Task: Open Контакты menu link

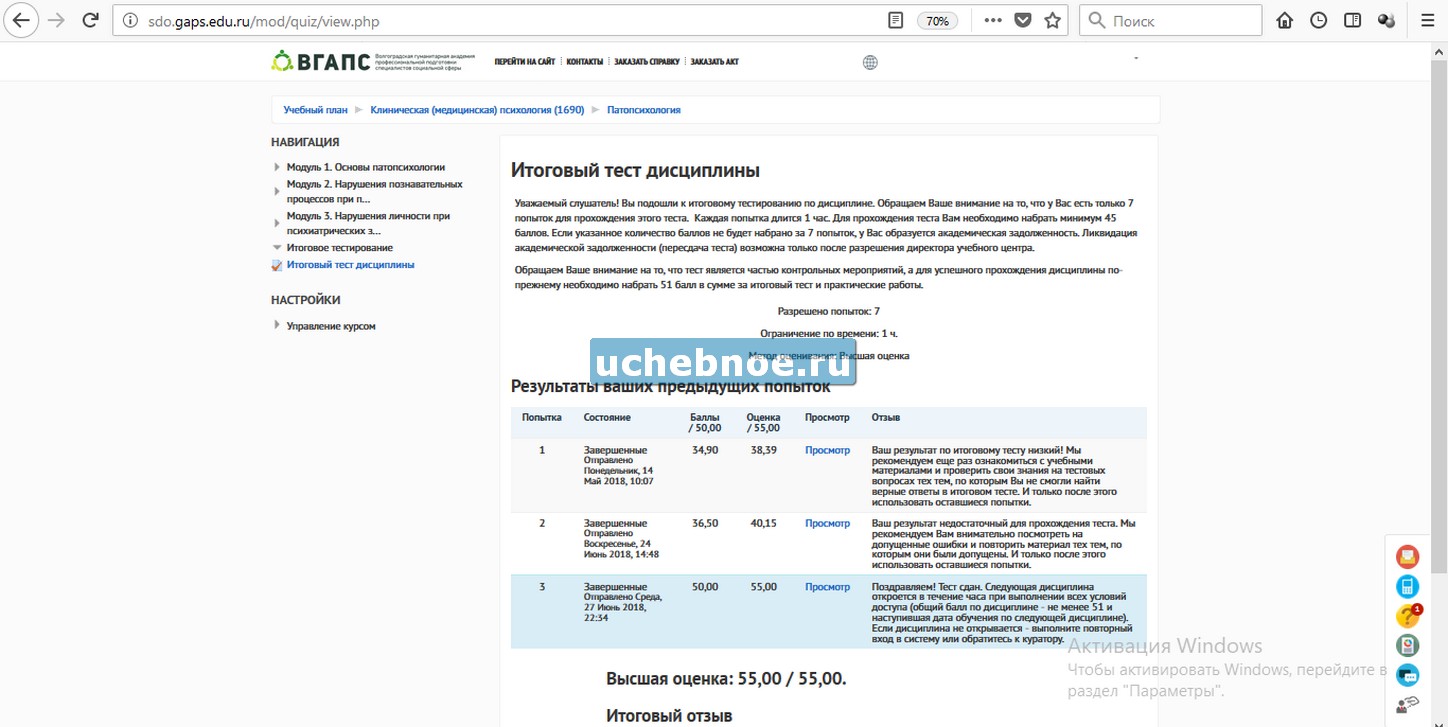Action: click(x=584, y=62)
